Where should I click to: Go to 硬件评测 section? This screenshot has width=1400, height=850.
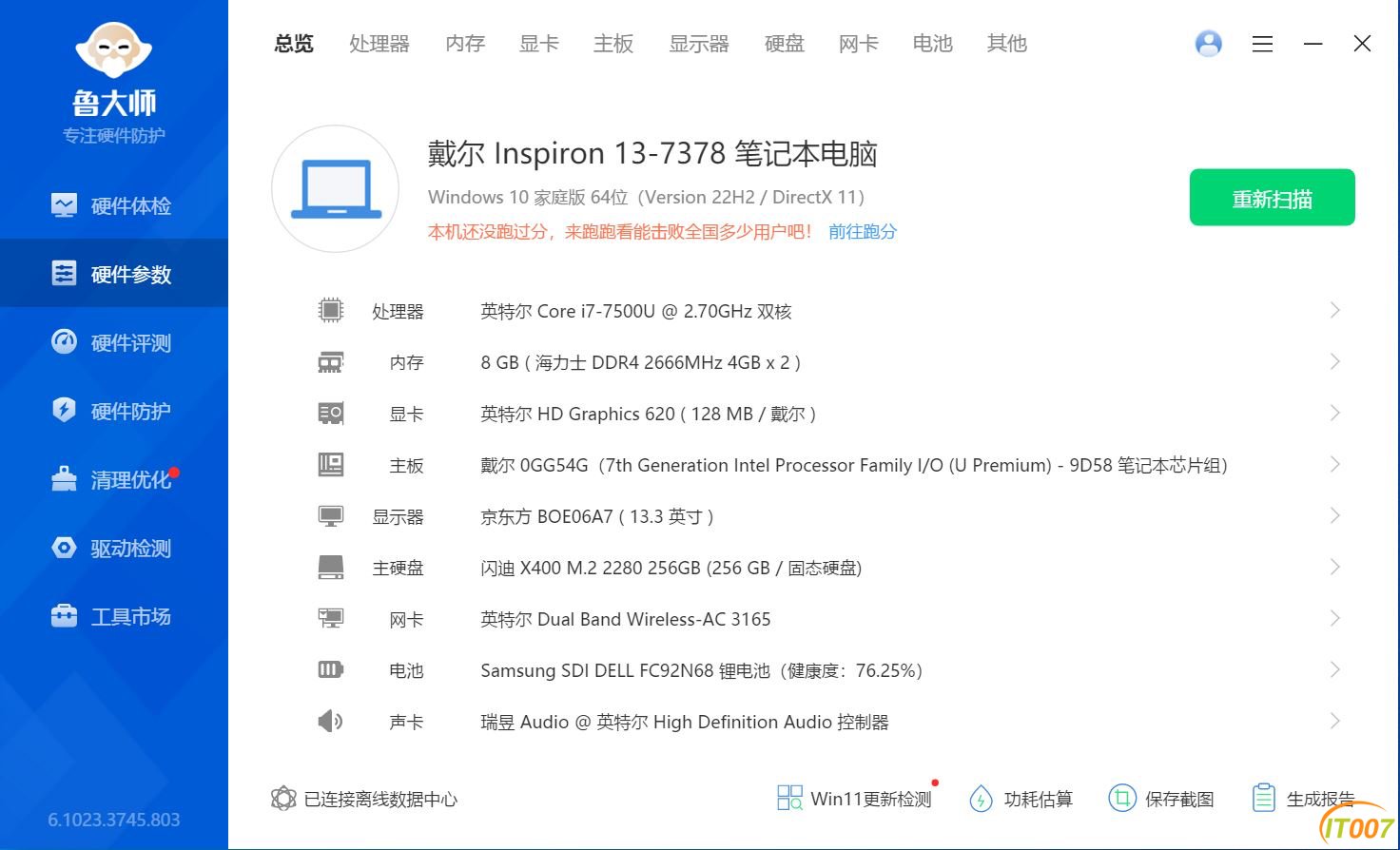point(114,342)
